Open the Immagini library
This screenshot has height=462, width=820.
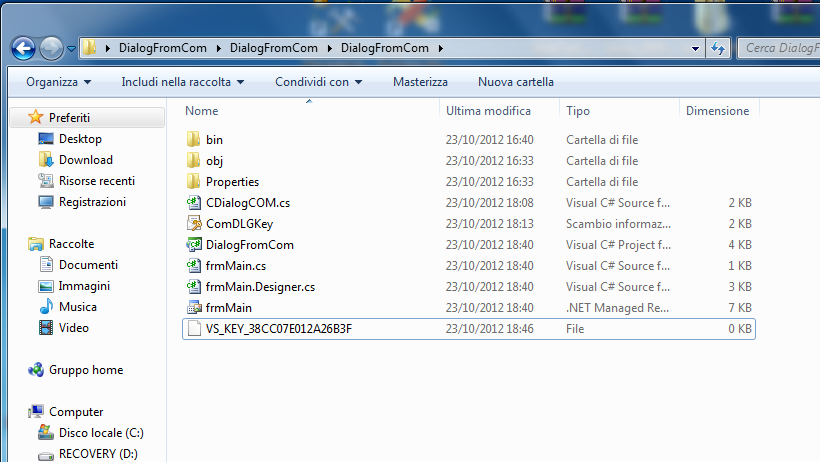click(84, 286)
